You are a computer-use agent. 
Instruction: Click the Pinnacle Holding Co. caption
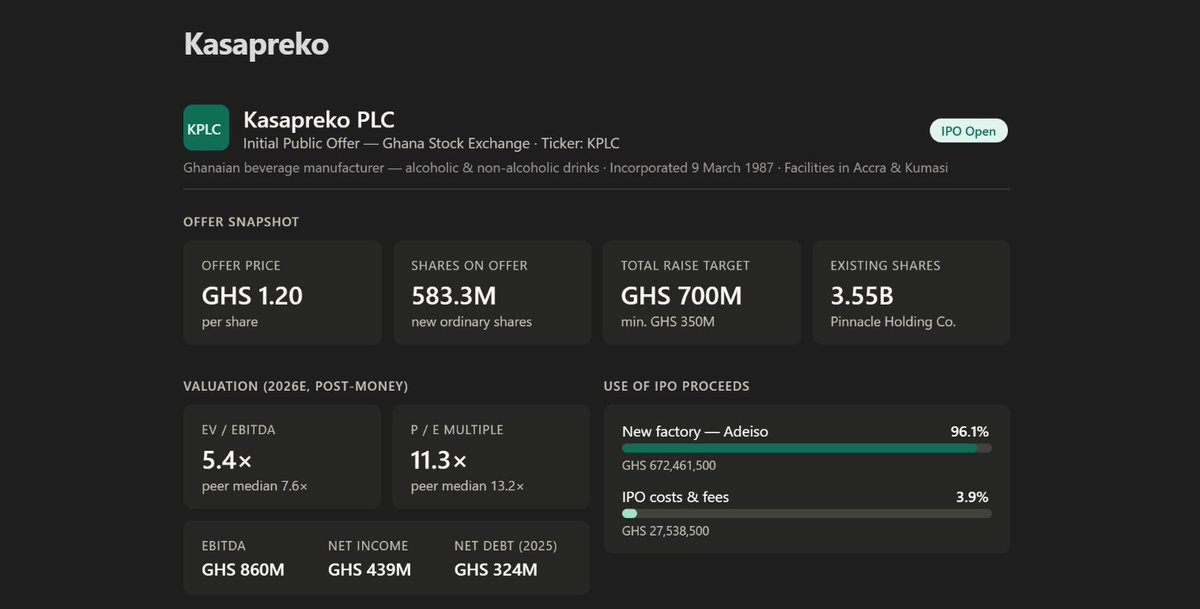coord(893,322)
